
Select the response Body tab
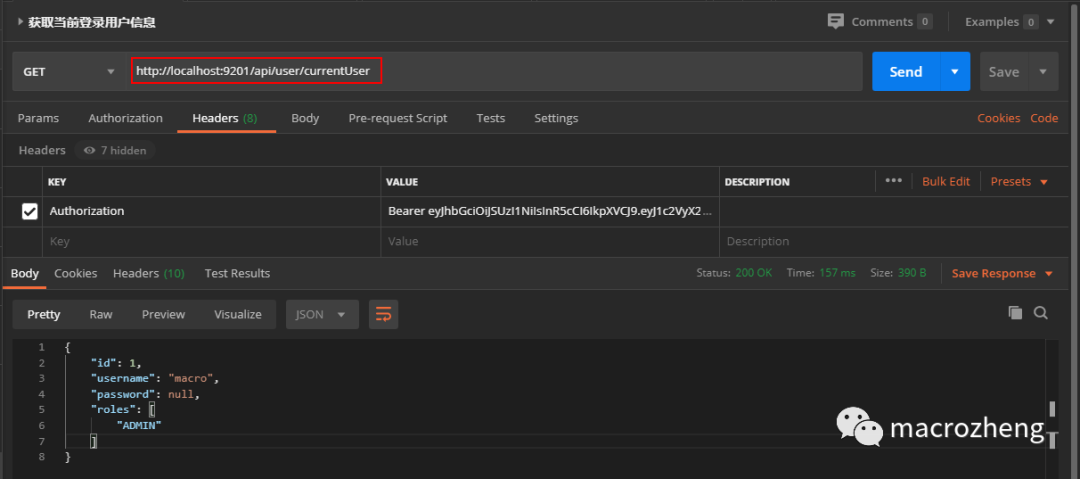[x=25, y=274]
